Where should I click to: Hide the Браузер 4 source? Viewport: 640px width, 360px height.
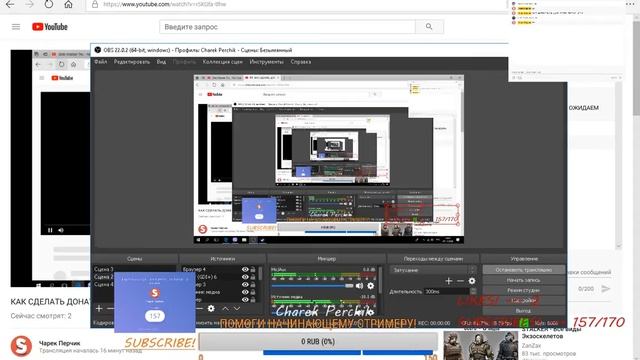[245, 269]
